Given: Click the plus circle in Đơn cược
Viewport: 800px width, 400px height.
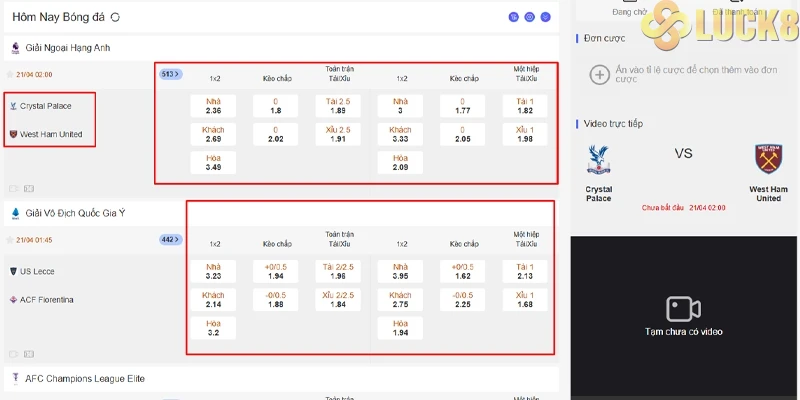Looking at the screenshot, I should coord(599,74).
